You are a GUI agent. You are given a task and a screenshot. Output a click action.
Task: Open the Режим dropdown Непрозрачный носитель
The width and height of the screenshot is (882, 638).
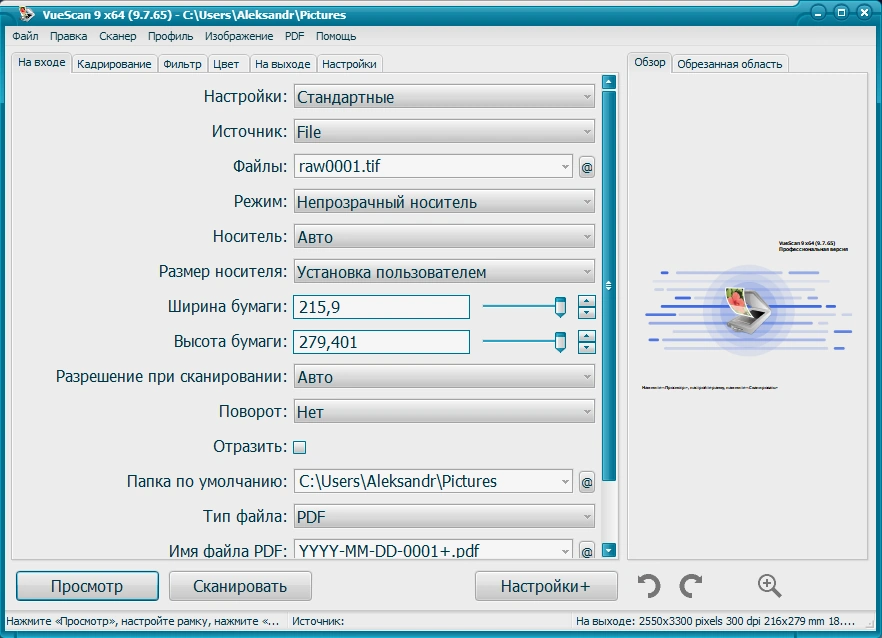coord(444,202)
